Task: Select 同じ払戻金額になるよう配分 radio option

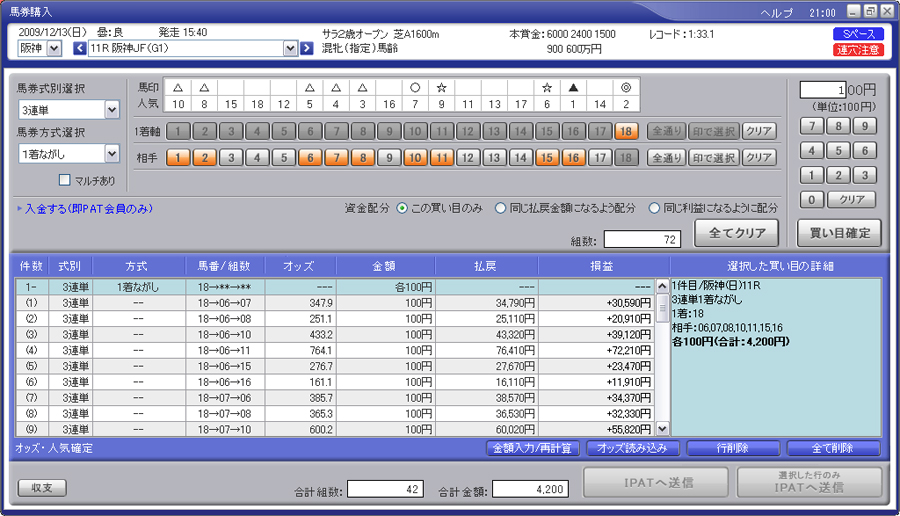Action: click(x=501, y=208)
